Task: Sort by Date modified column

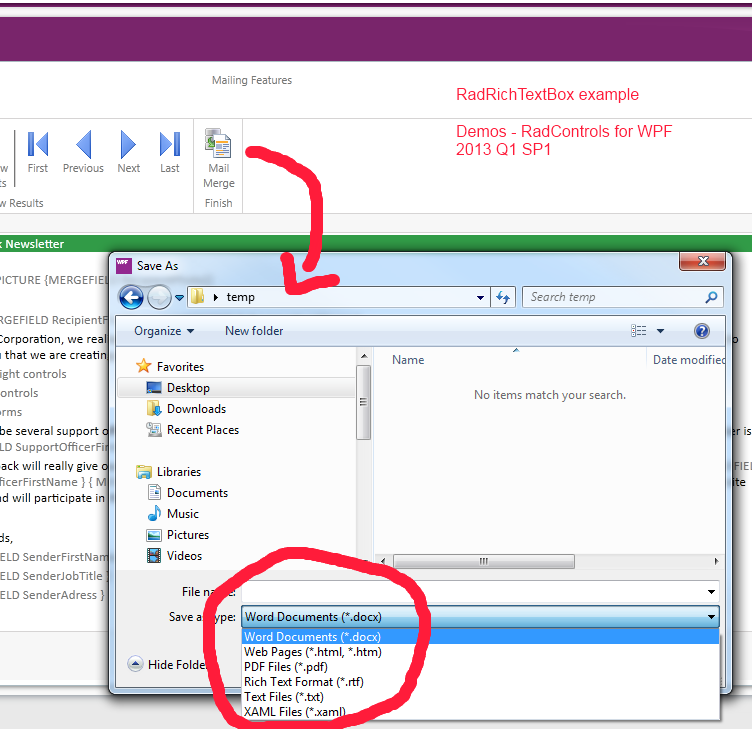Action: click(x=688, y=360)
